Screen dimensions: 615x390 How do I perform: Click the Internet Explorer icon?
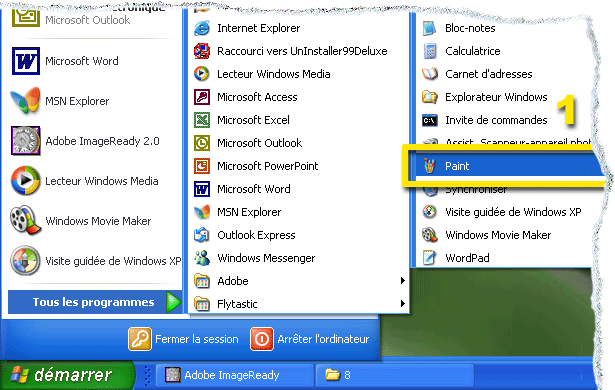tap(202, 28)
